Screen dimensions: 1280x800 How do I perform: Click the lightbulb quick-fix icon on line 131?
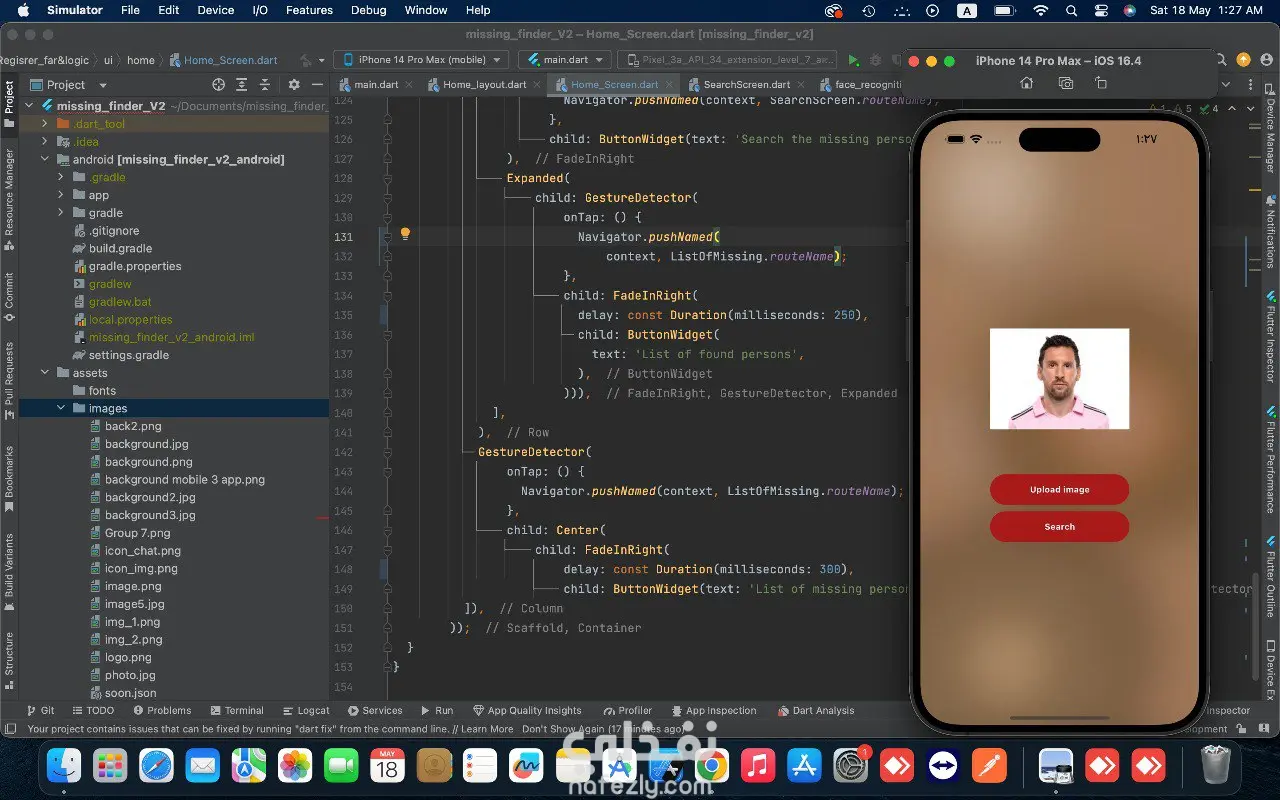tap(405, 234)
